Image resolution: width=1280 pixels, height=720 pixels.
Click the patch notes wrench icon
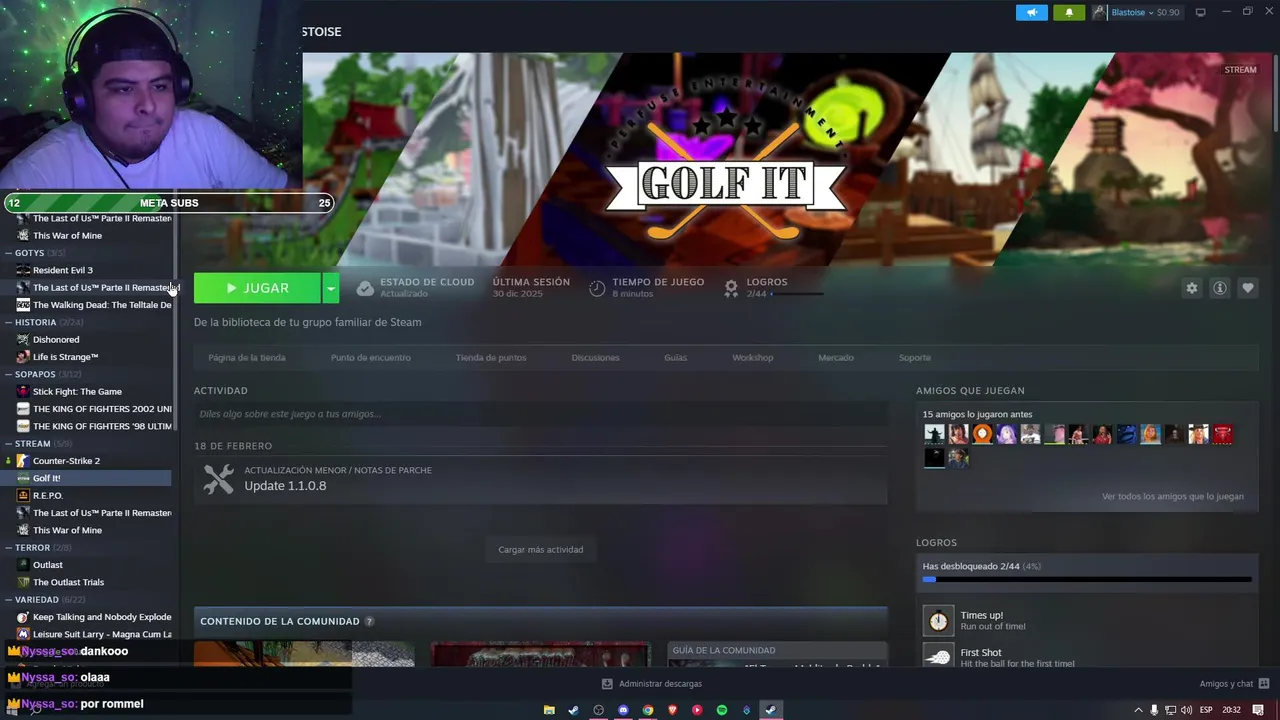(218, 479)
